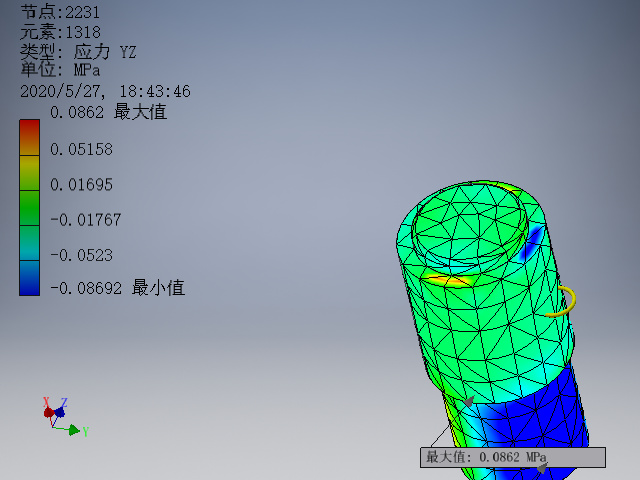Click the dark blue segment of the color bar
This screenshot has height=480, width=640.
(x=29, y=278)
